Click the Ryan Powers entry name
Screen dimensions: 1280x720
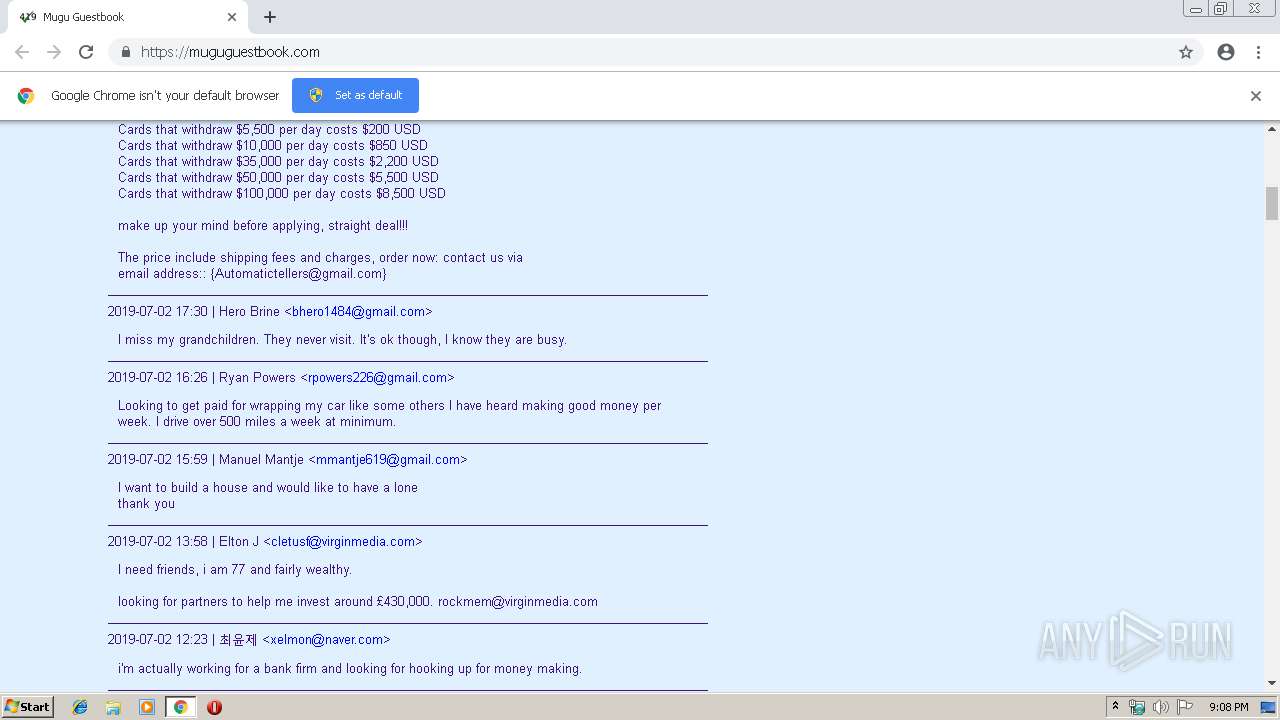tap(258, 378)
